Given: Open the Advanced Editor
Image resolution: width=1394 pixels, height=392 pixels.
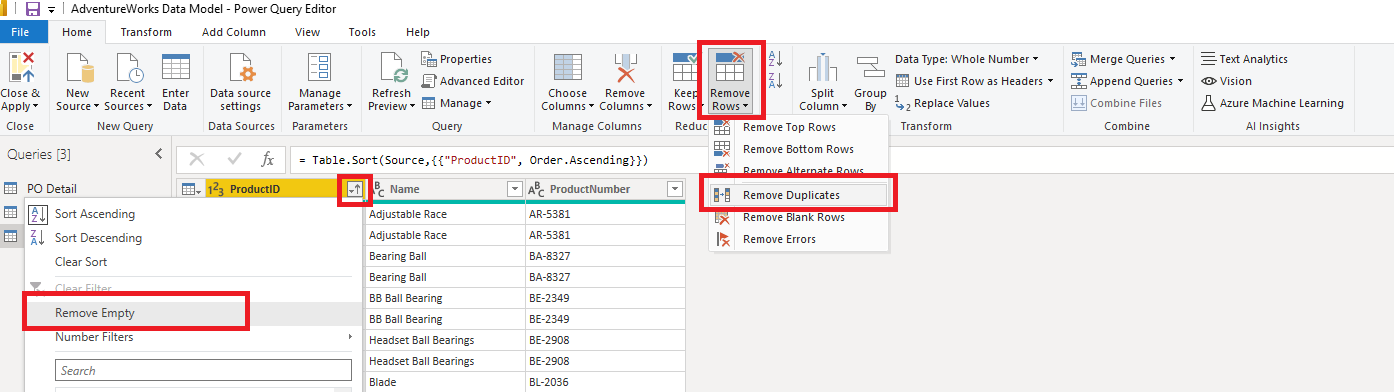Looking at the screenshot, I should pyautogui.click(x=473, y=81).
